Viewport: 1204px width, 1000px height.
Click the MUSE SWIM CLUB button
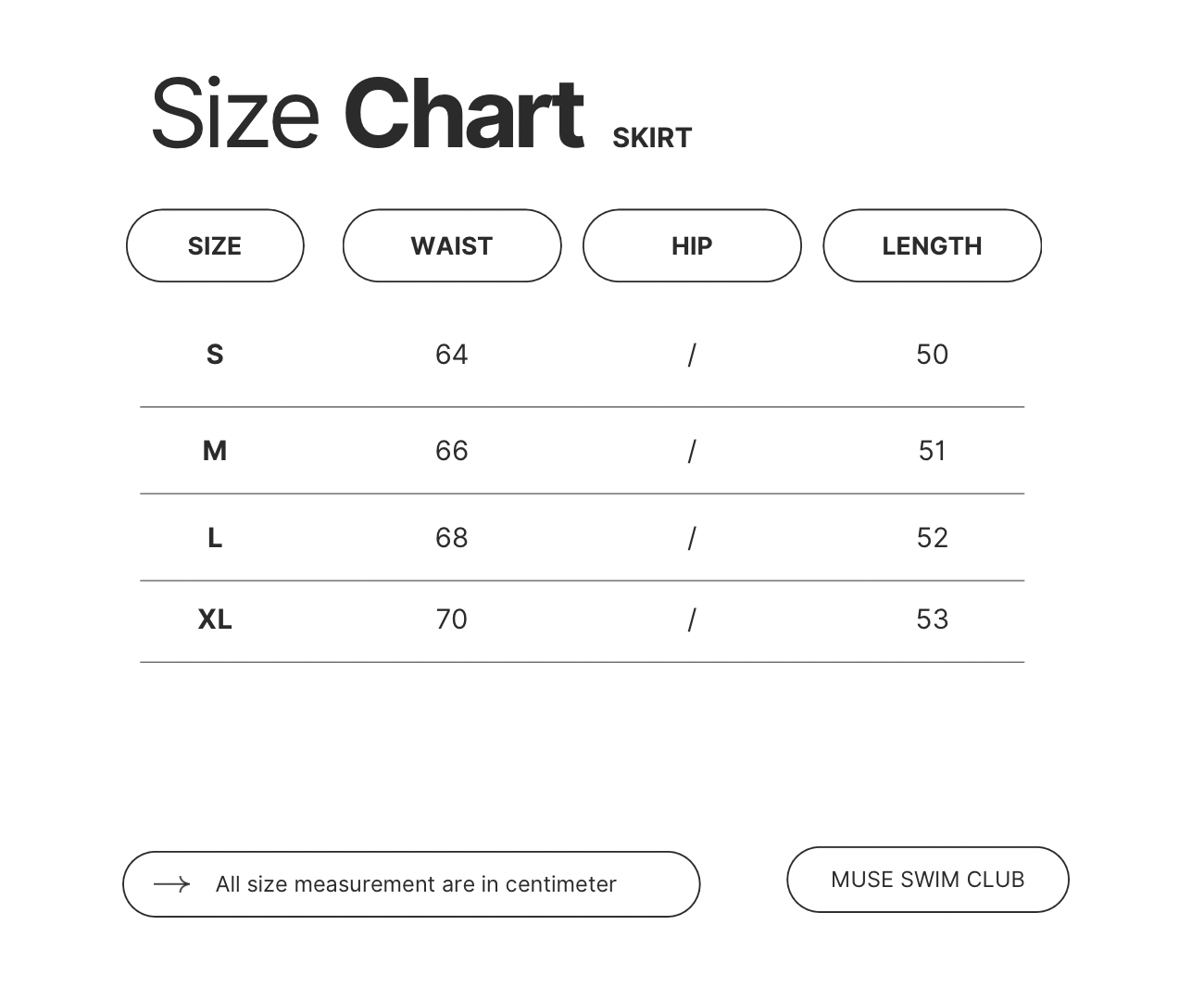coord(927,880)
